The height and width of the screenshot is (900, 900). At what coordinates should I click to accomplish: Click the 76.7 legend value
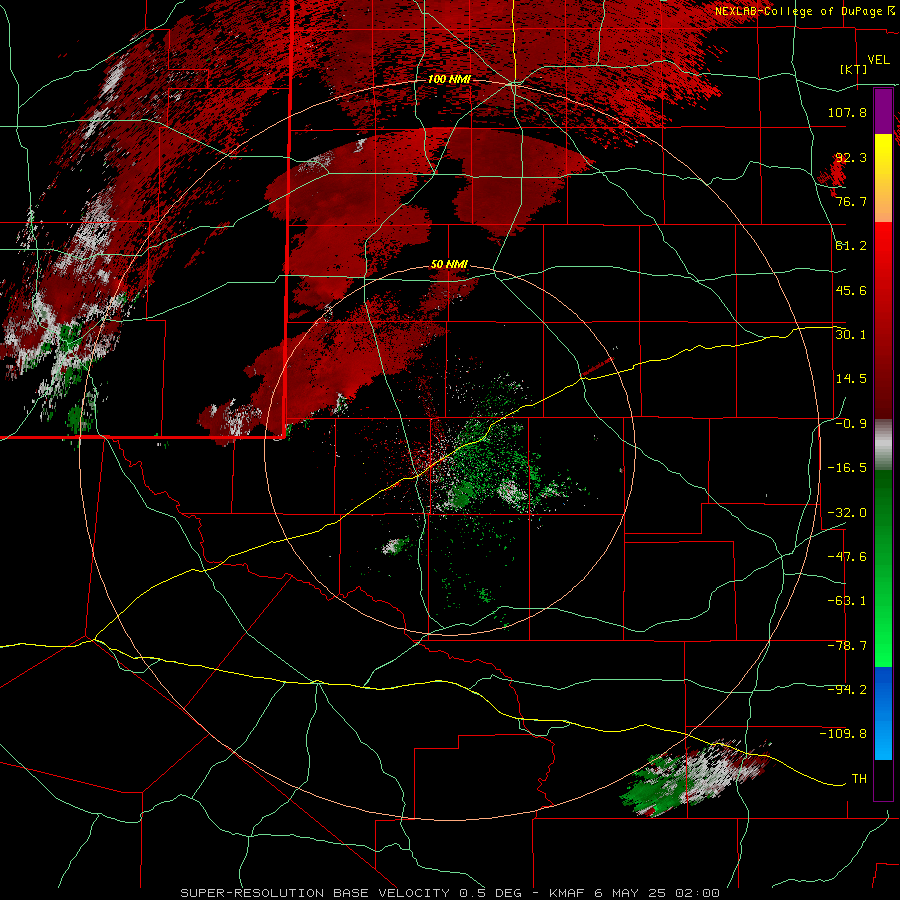click(851, 201)
